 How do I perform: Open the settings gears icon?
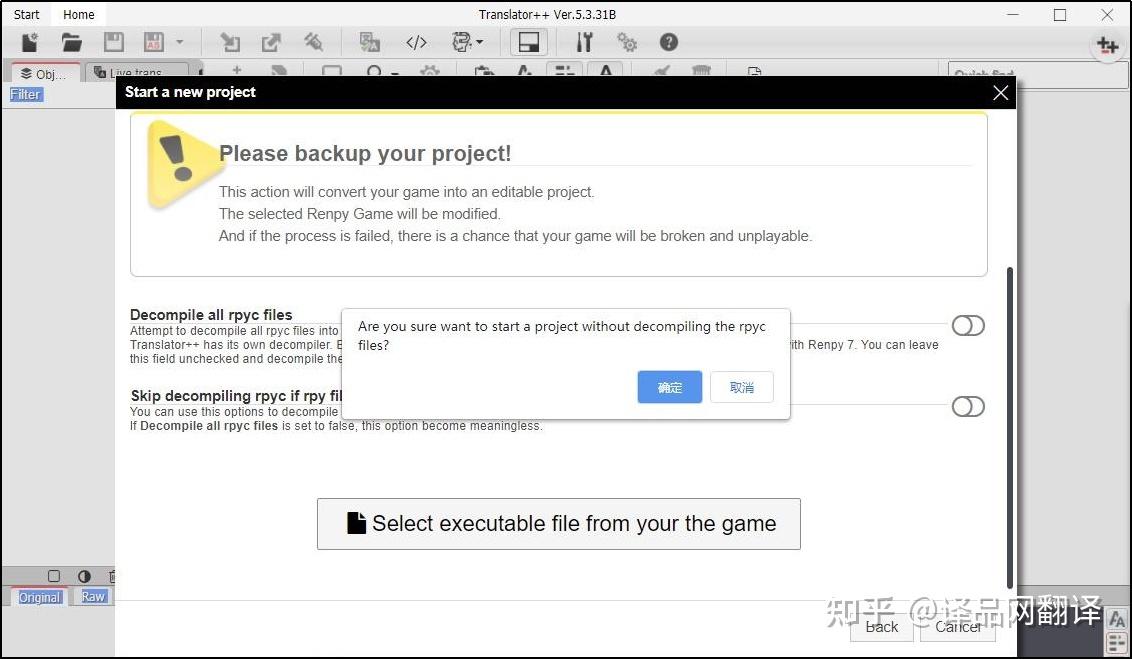pos(627,43)
